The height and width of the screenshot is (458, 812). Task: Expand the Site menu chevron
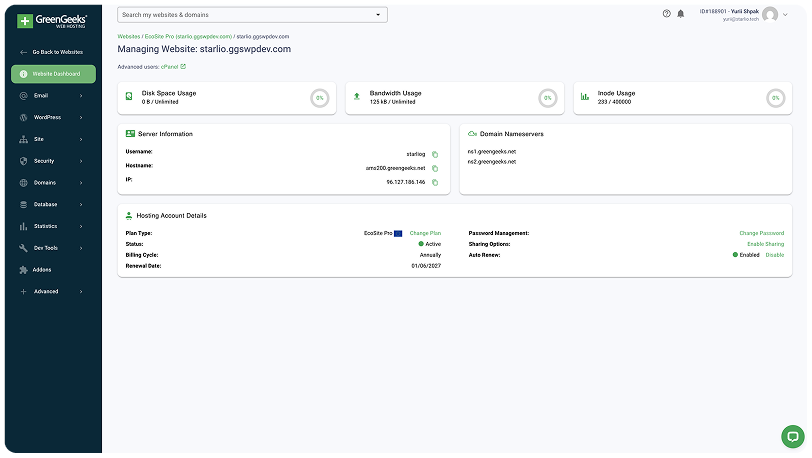coord(81,139)
